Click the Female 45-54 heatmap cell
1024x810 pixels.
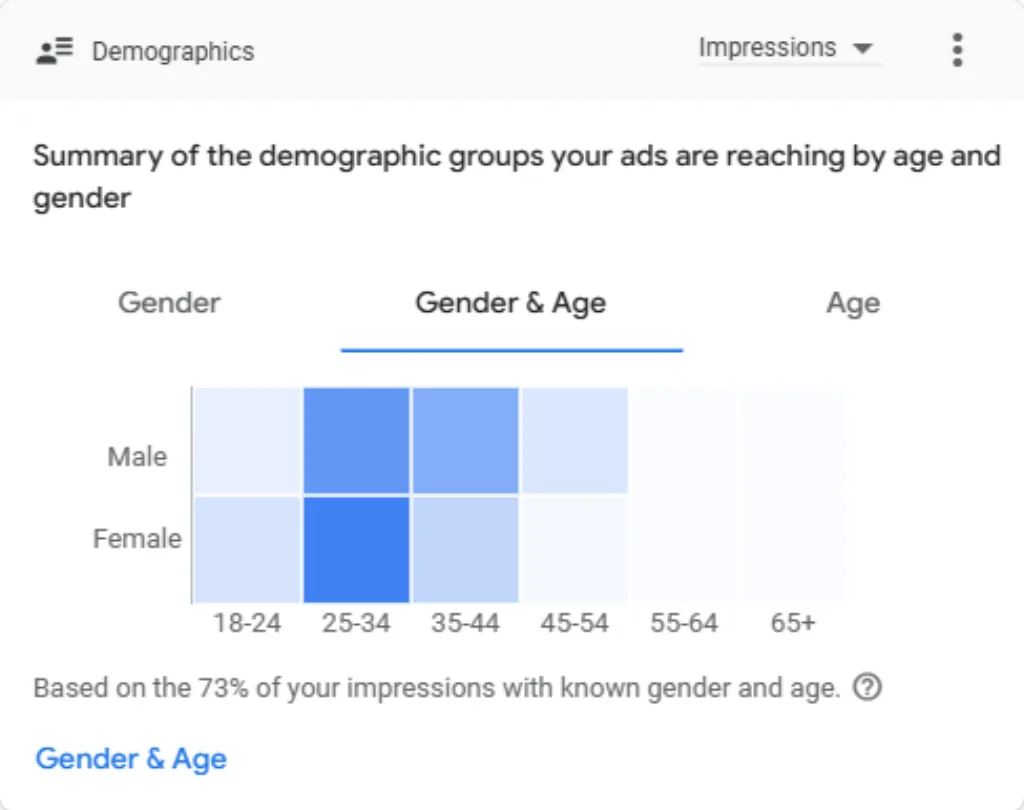[x=575, y=550]
